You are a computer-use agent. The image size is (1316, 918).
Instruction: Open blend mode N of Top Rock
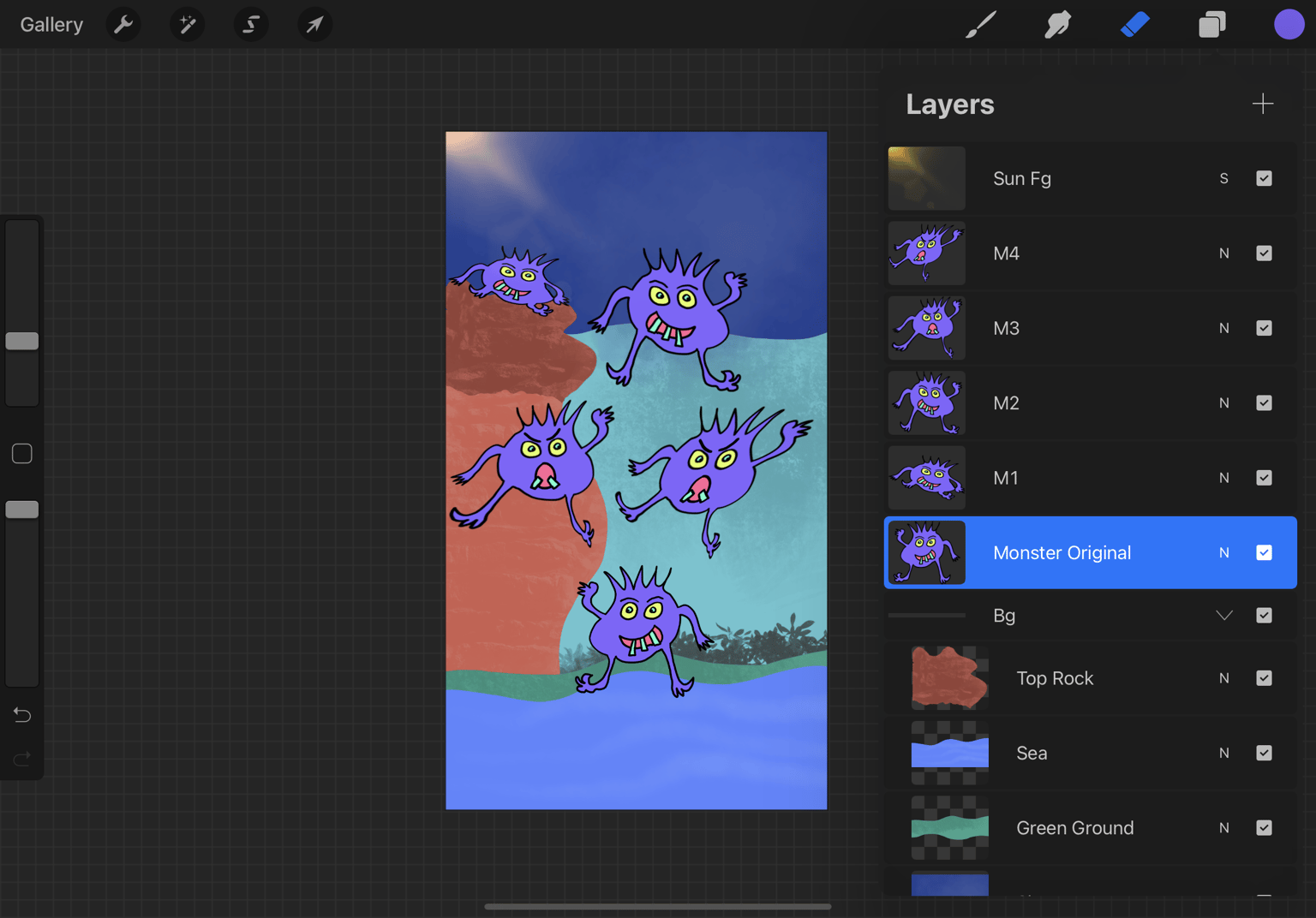coord(1224,678)
